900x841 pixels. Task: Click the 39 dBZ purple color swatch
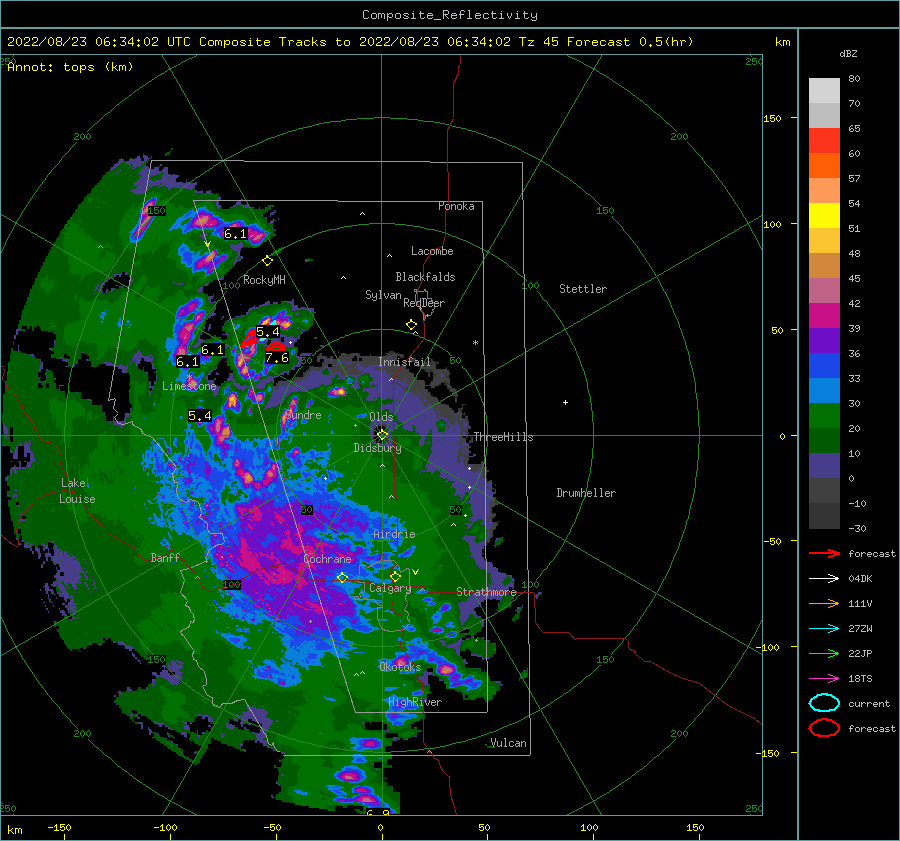[824, 340]
